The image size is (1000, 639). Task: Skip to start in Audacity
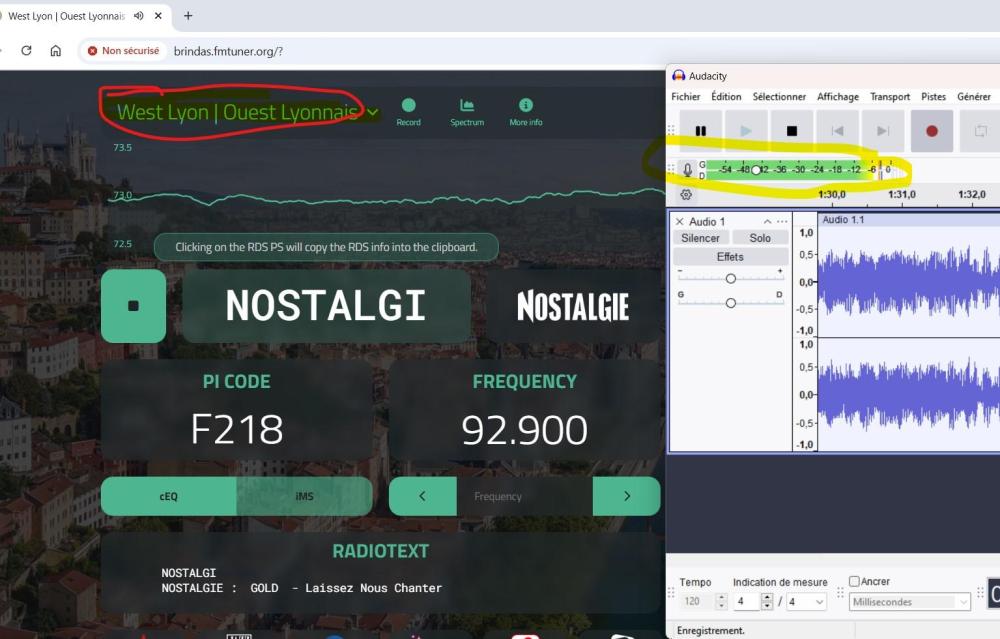click(837, 131)
